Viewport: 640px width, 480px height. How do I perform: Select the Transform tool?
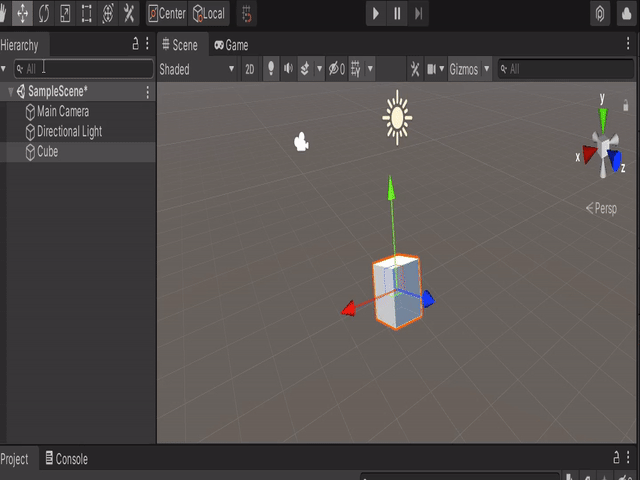point(107,13)
